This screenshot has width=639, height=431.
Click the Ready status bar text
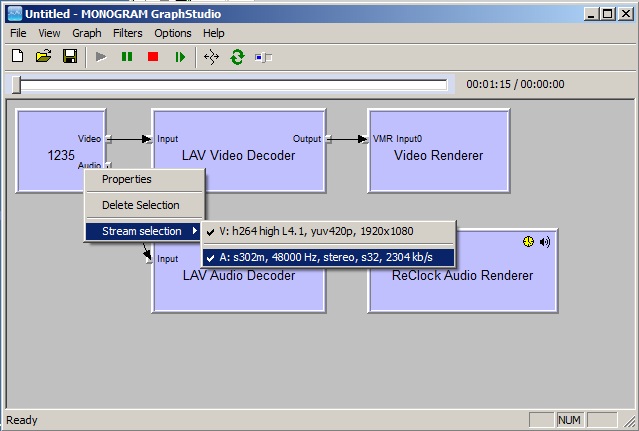tap(22, 420)
